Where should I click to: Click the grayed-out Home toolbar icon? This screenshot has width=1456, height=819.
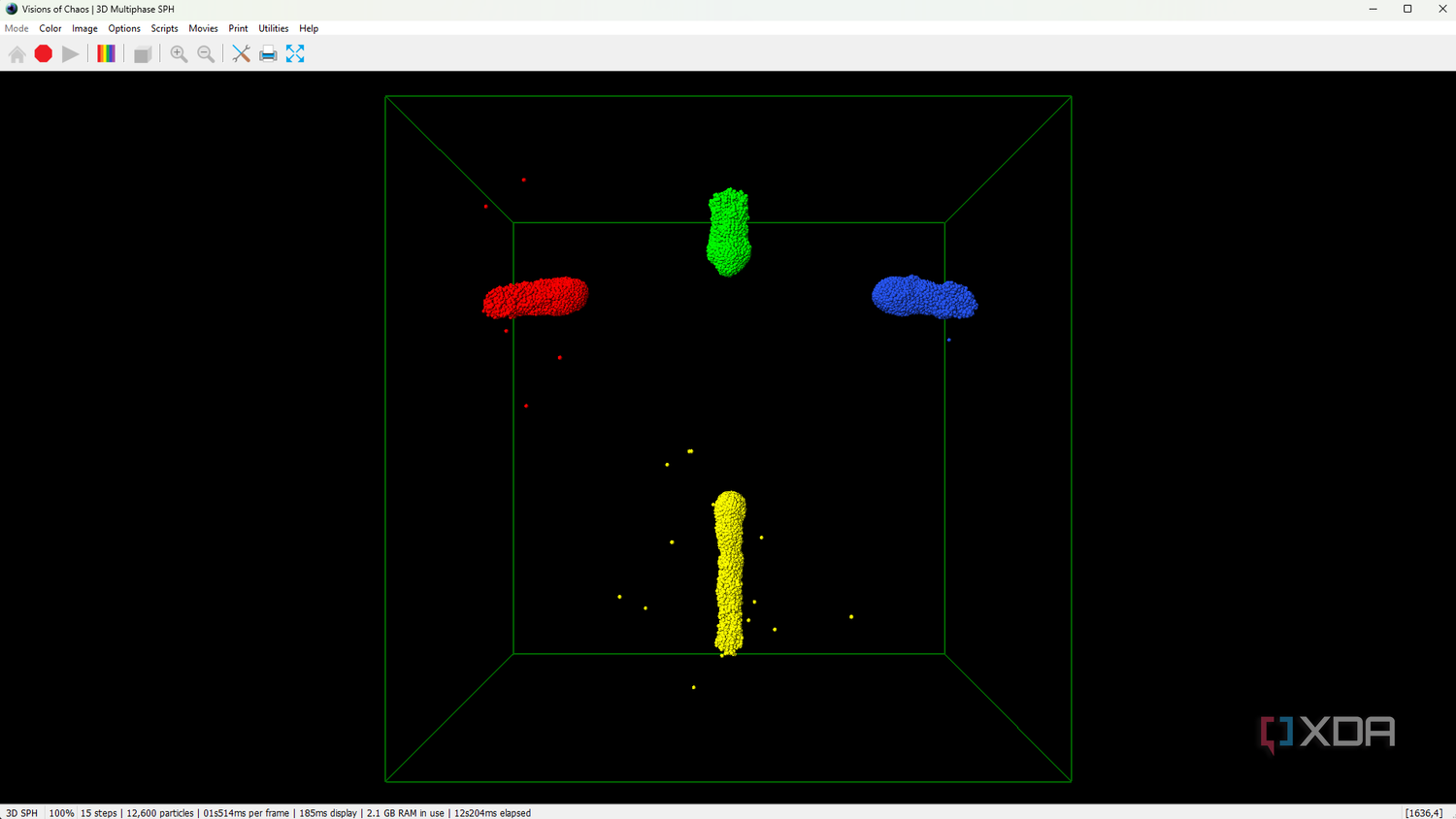point(17,54)
